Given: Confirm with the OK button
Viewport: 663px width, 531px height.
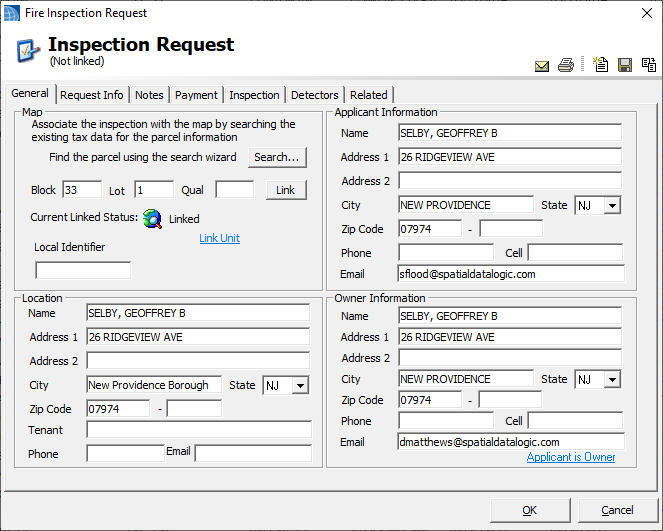Looking at the screenshot, I should [x=530, y=510].
